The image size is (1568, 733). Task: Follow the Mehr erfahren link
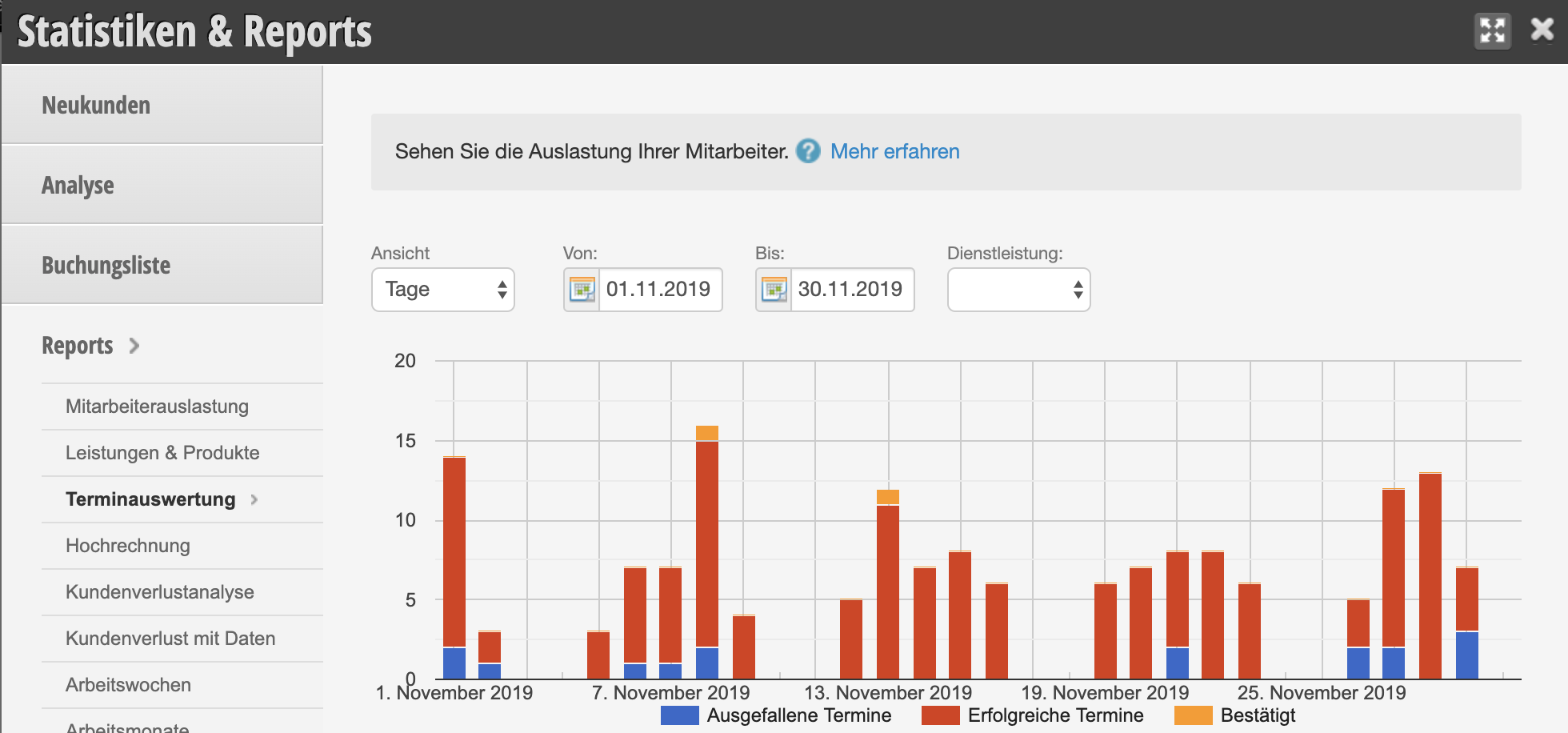[x=894, y=151]
